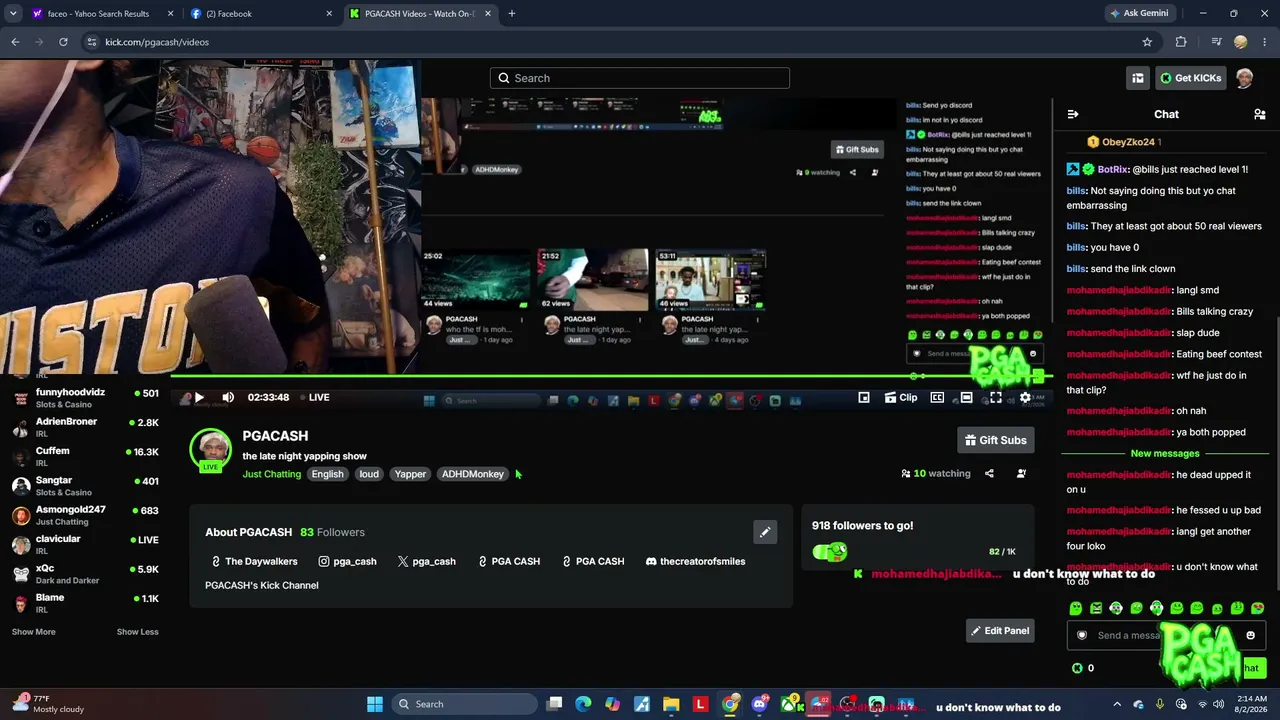Edit the About panel pencil icon

(765, 532)
